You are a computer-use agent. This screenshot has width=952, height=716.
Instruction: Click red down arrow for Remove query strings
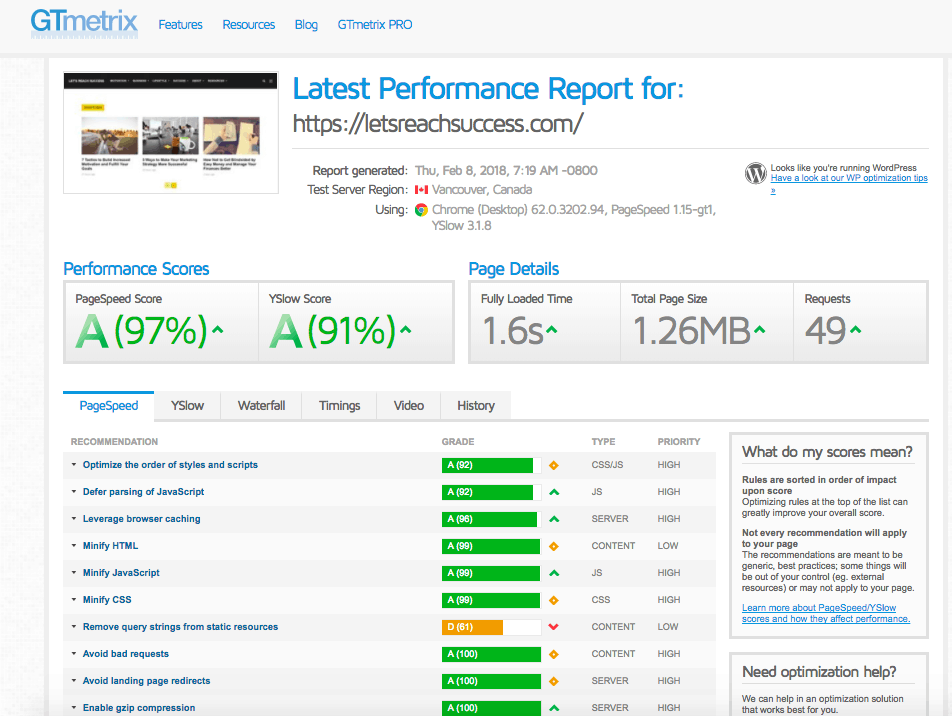point(553,627)
